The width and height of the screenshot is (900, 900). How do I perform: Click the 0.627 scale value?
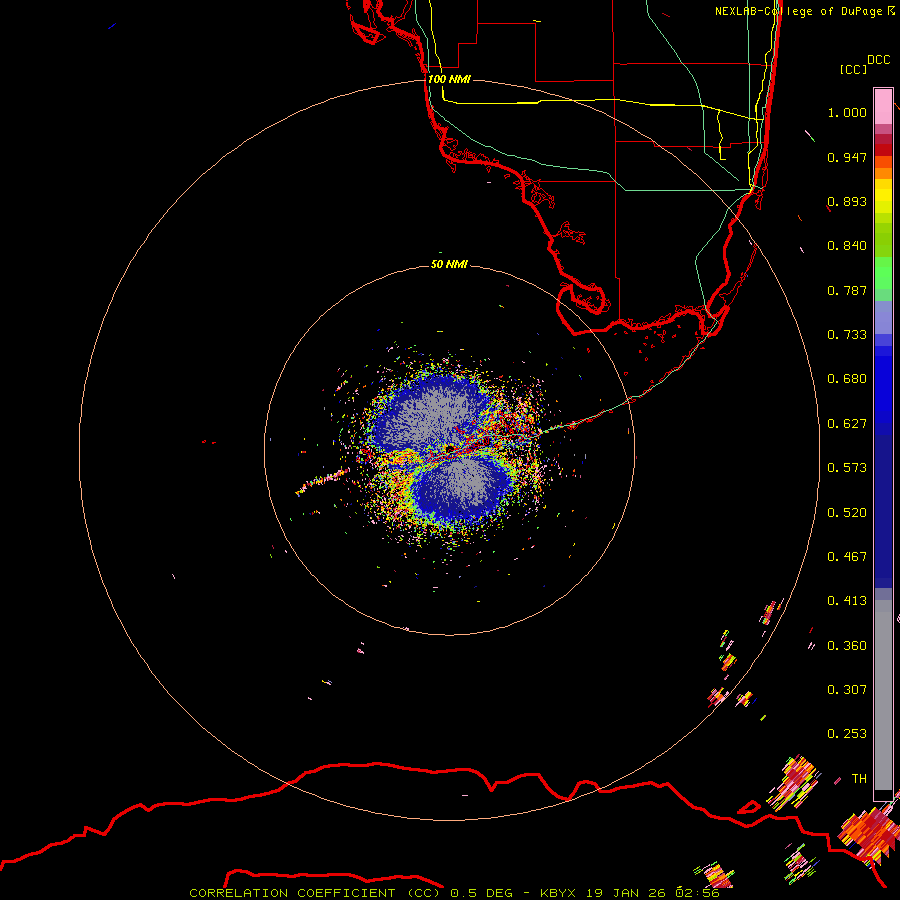tap(847, 424)
